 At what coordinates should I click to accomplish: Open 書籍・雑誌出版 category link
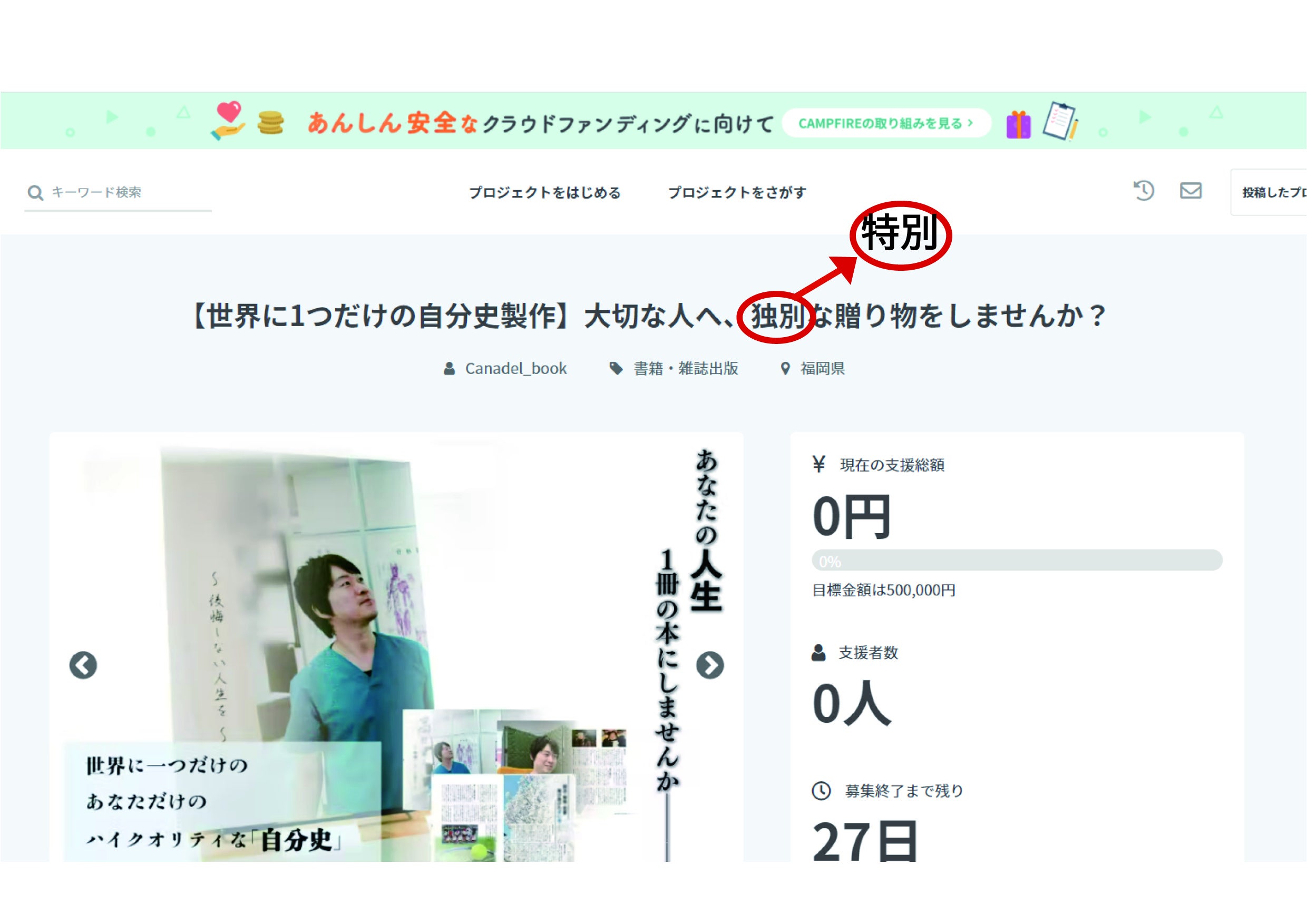686,369
